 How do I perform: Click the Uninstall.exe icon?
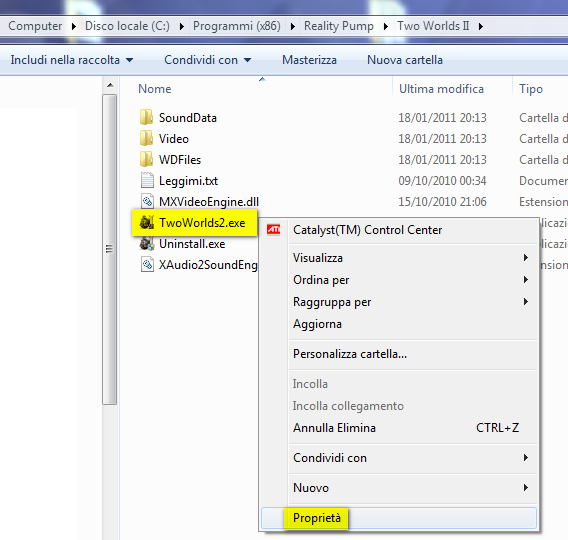pyautogui.click(x=147, y=243)
